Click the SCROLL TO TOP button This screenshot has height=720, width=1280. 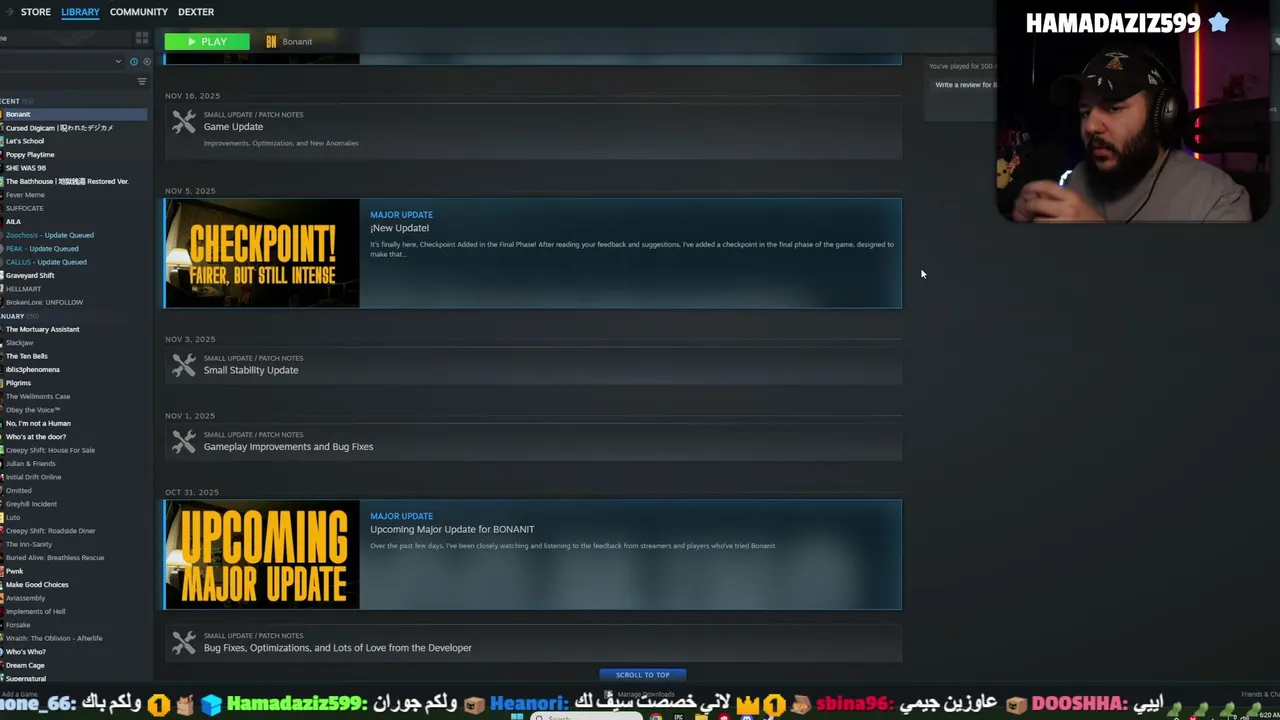643,675
